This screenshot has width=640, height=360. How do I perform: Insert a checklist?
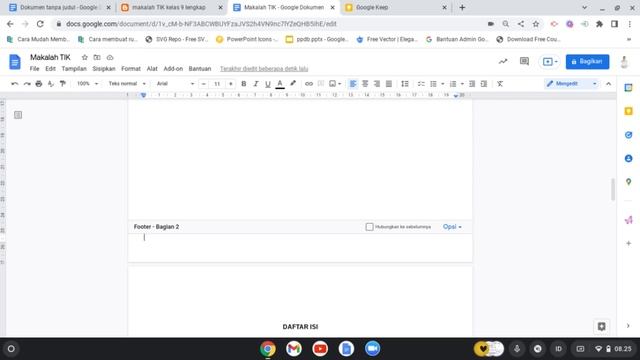(x=421, y=84)
